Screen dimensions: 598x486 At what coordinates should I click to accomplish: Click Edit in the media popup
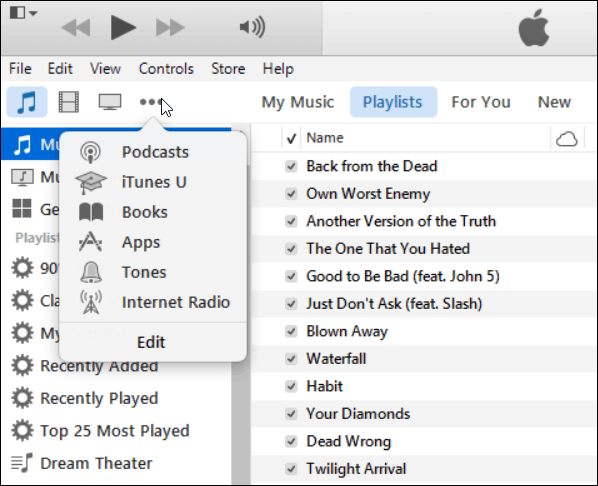(151, 342)
